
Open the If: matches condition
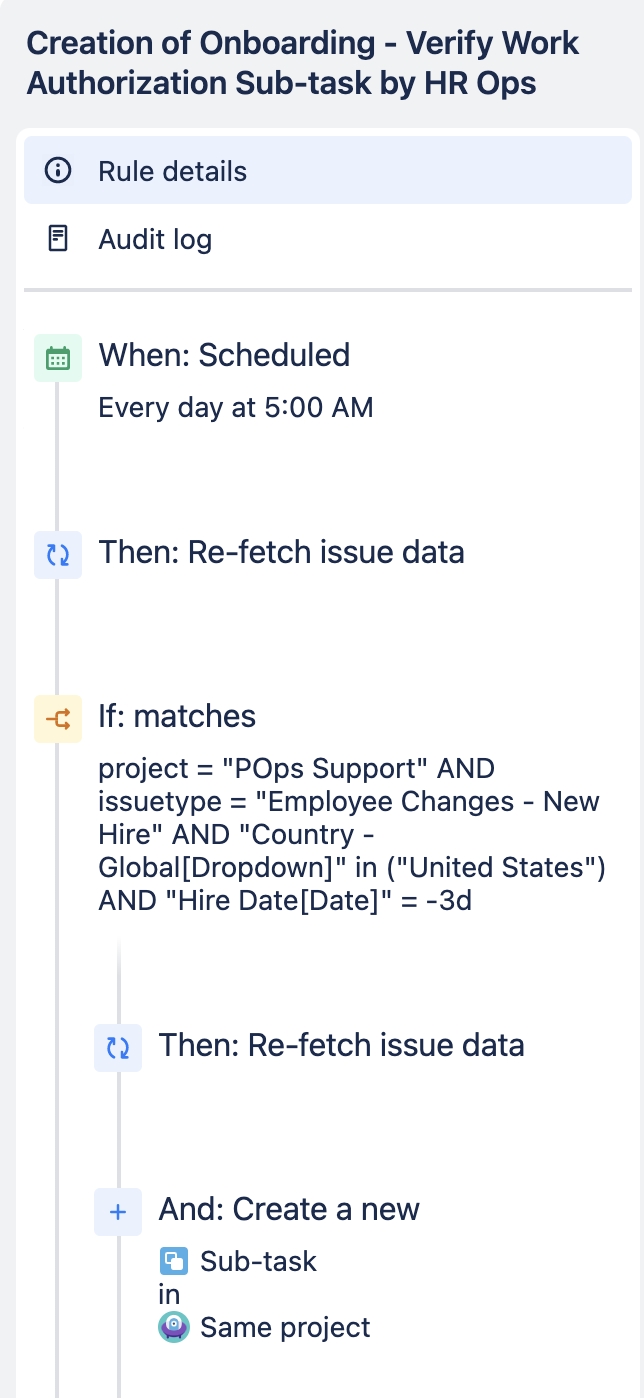coord(177,716)
